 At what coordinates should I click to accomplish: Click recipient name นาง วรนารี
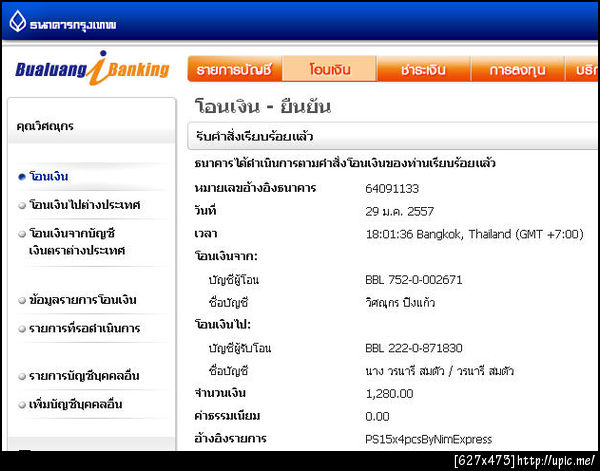pyautogui.click(x=439, y=371)
